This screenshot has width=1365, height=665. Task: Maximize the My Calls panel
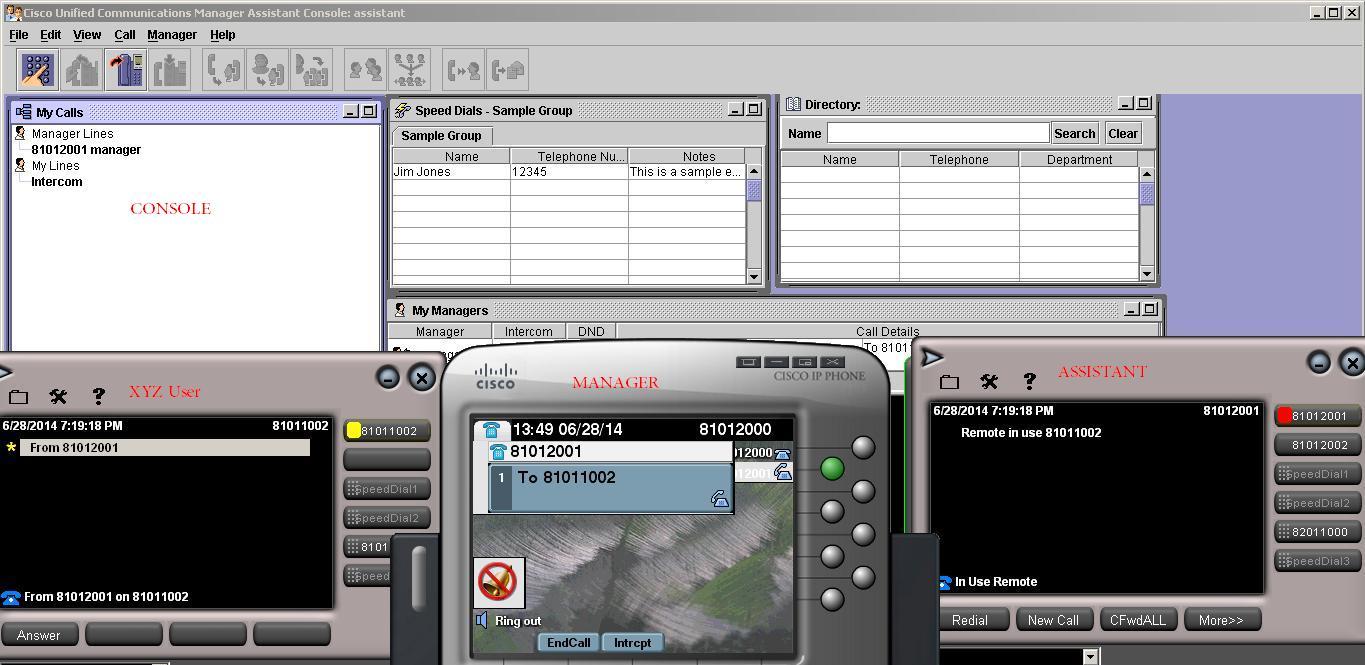point(368,111)
